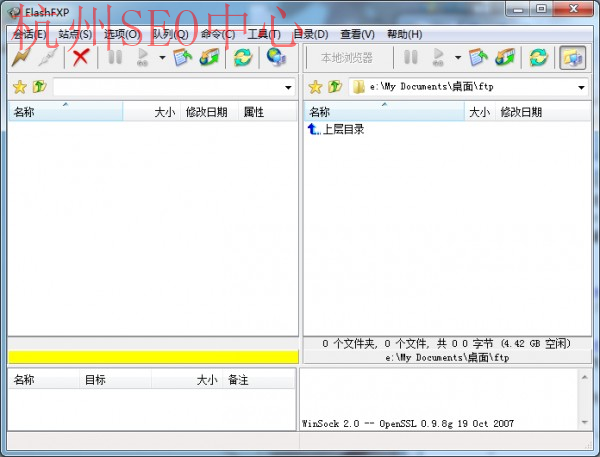600x457 pixels.
Task: Open the dropdown arrow beside right play icon
Action: [458, 58]
